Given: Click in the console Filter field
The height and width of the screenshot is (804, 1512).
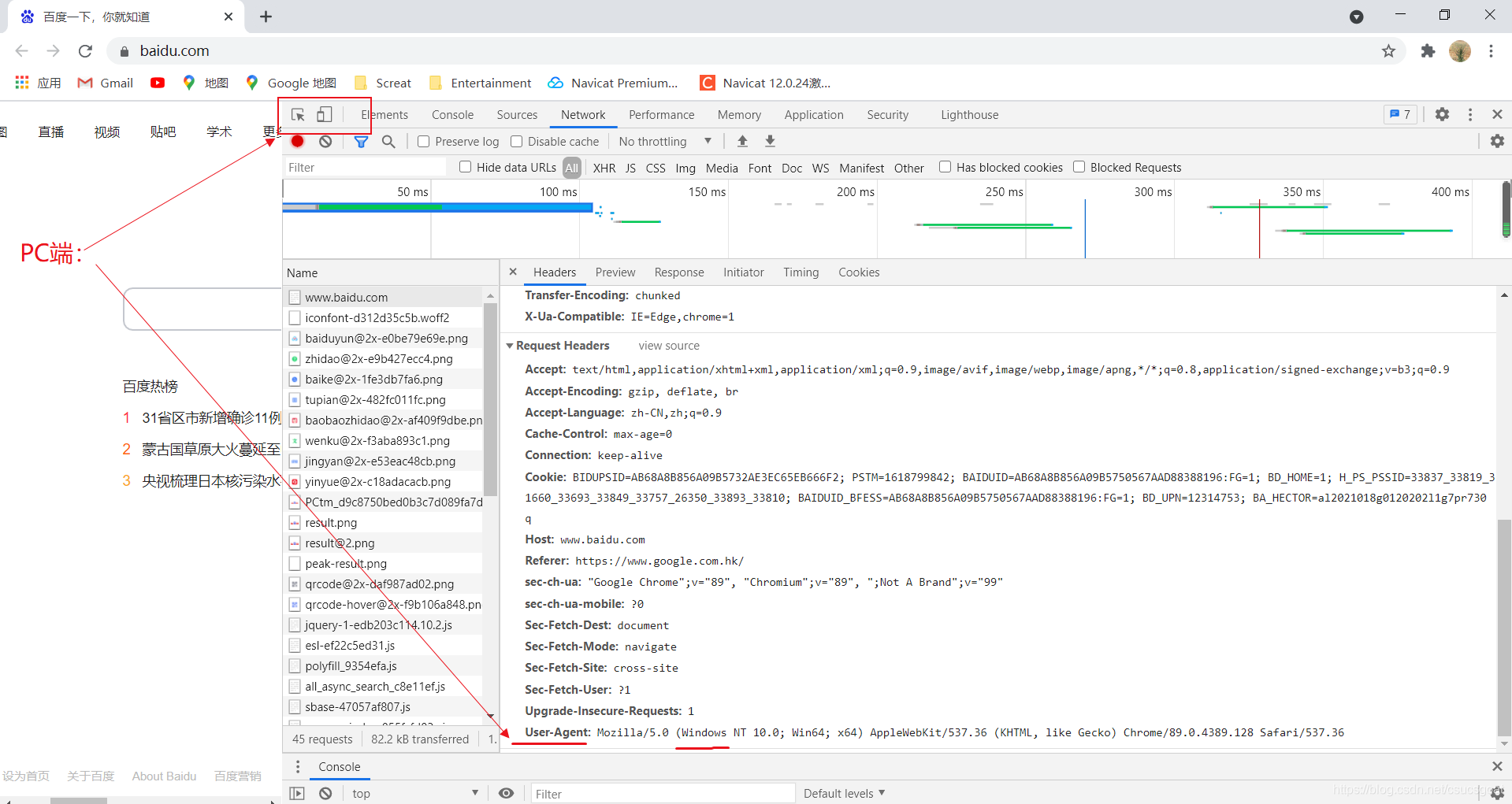Looking at the screenshot, I should pos(663,794).
